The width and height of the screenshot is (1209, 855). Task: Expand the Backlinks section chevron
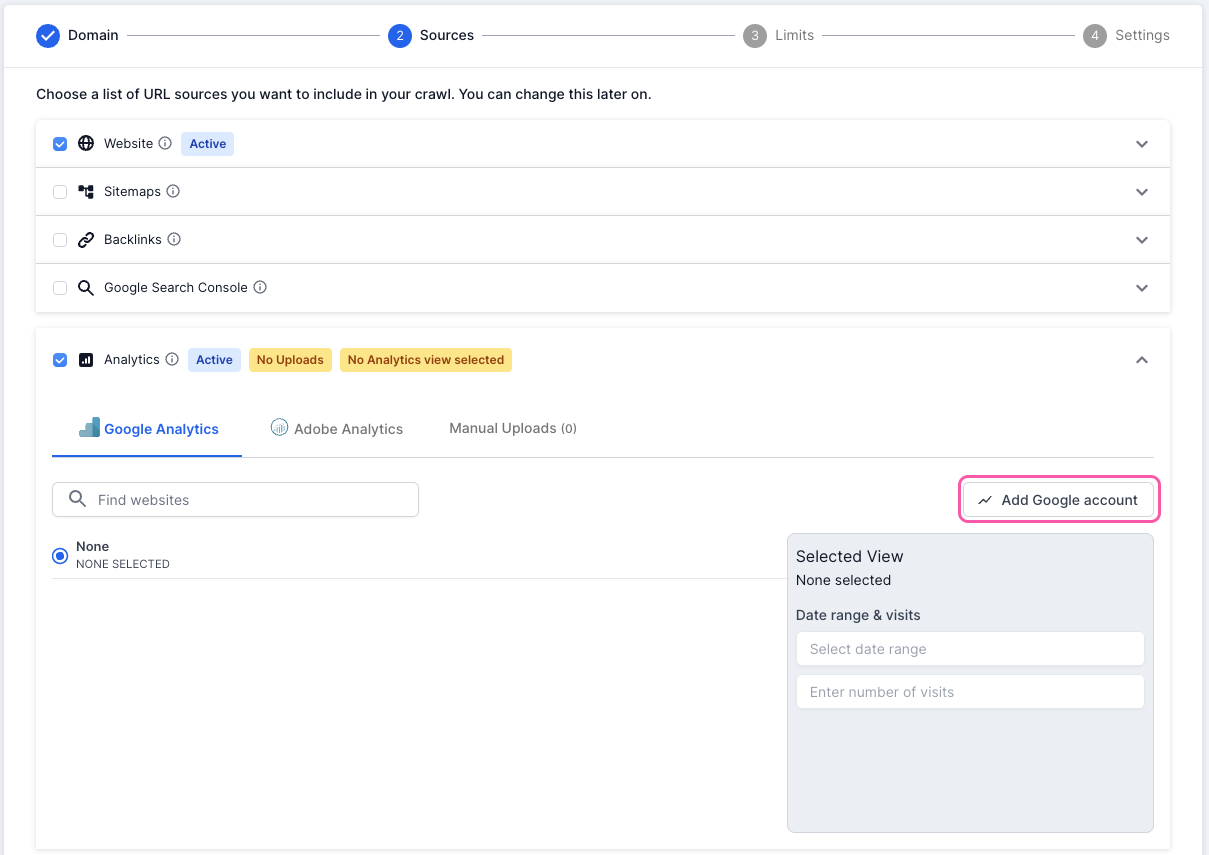[1142, 240]
